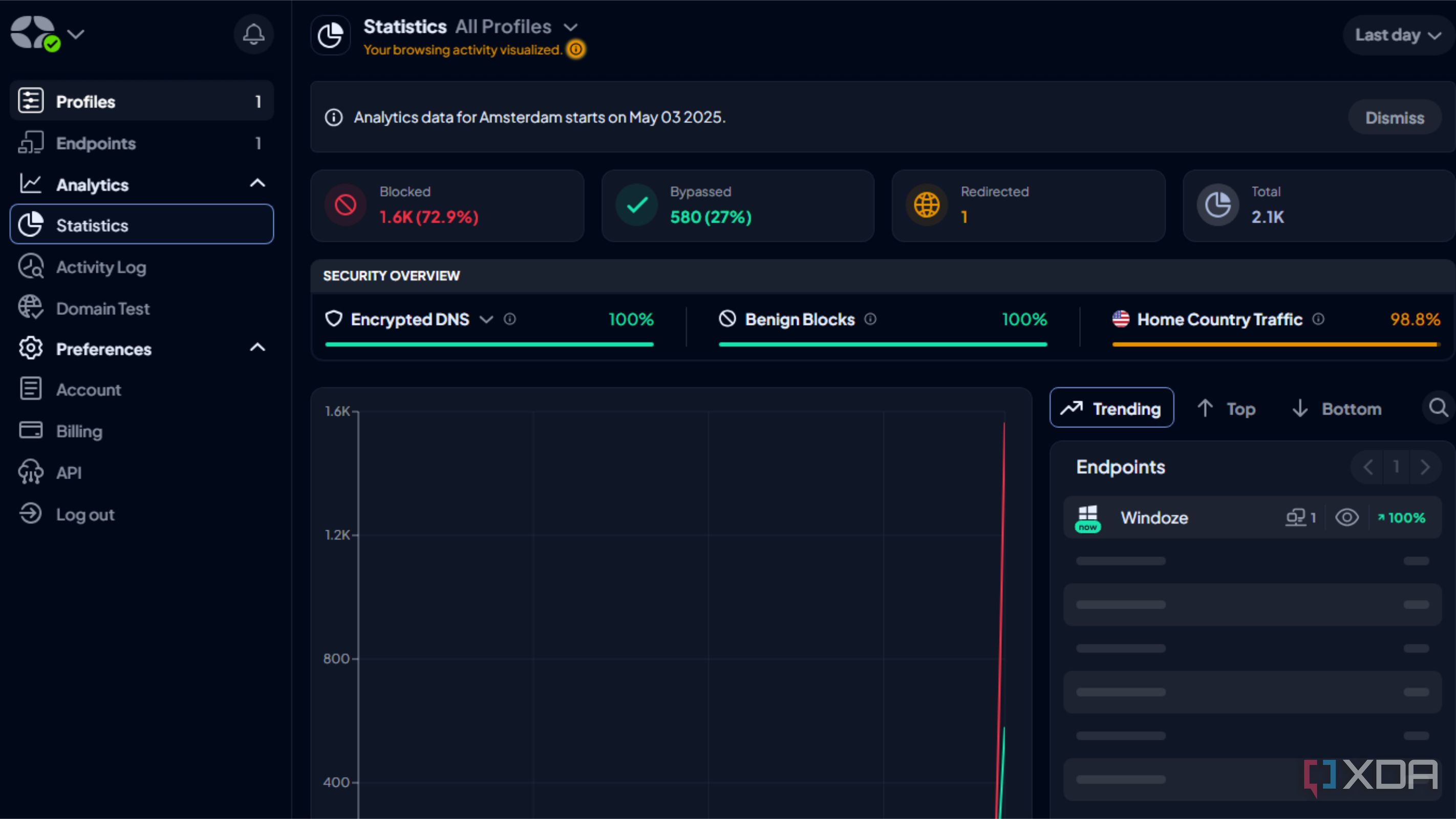Click the info icon next to Benign Blocks
Image resolution: width=1456 pixels, height=819 pixels.
click(870, 319)
